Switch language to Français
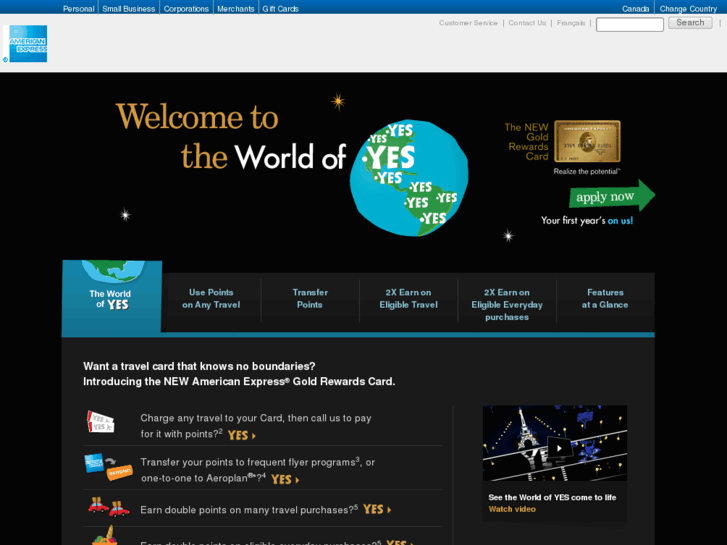Viewport: 727px width, 545px height. (x=571, y=23)
